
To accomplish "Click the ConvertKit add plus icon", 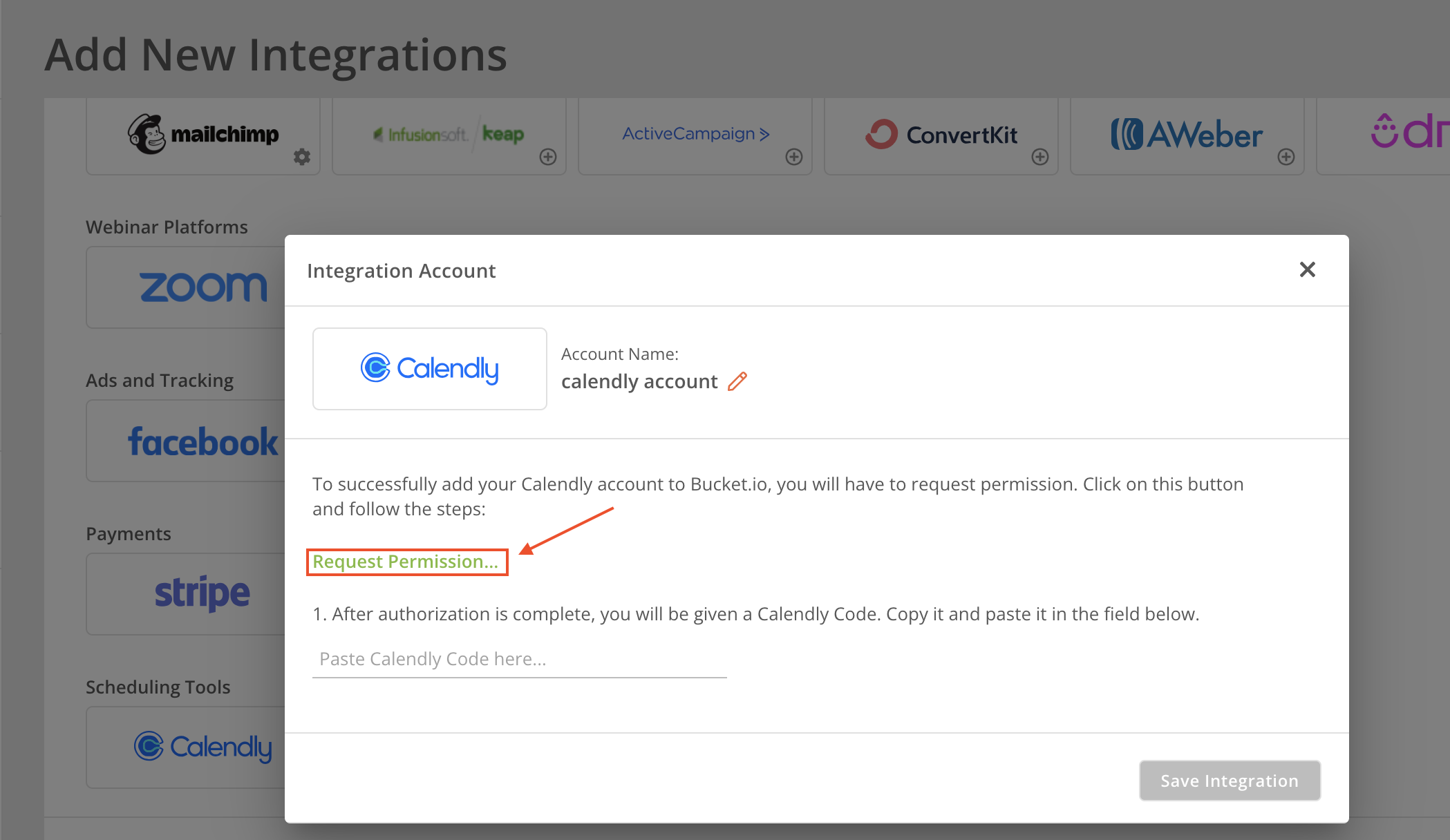I will pyautogui.click(x=1040, y=157).
